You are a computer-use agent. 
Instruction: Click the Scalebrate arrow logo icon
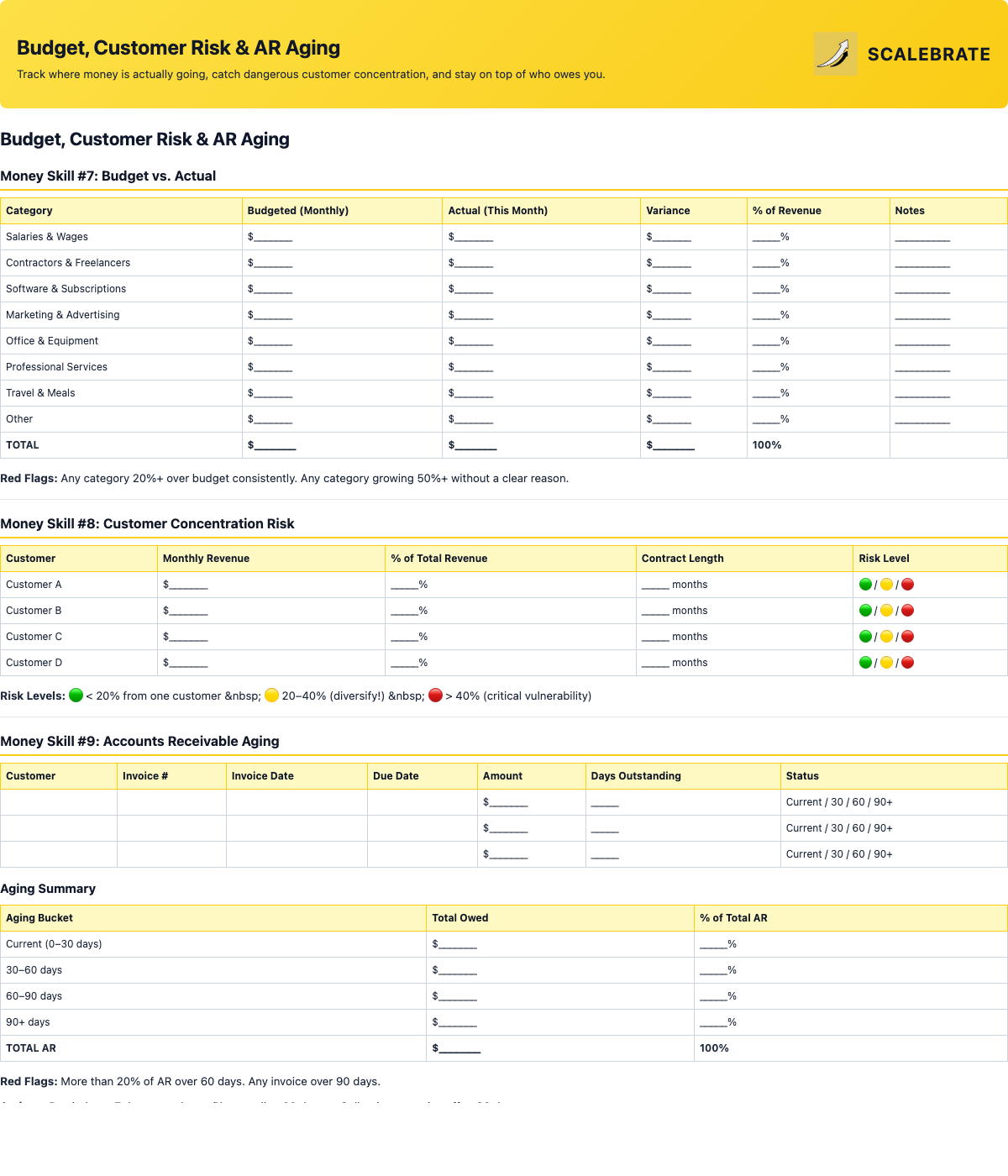(x=836, y=54)
